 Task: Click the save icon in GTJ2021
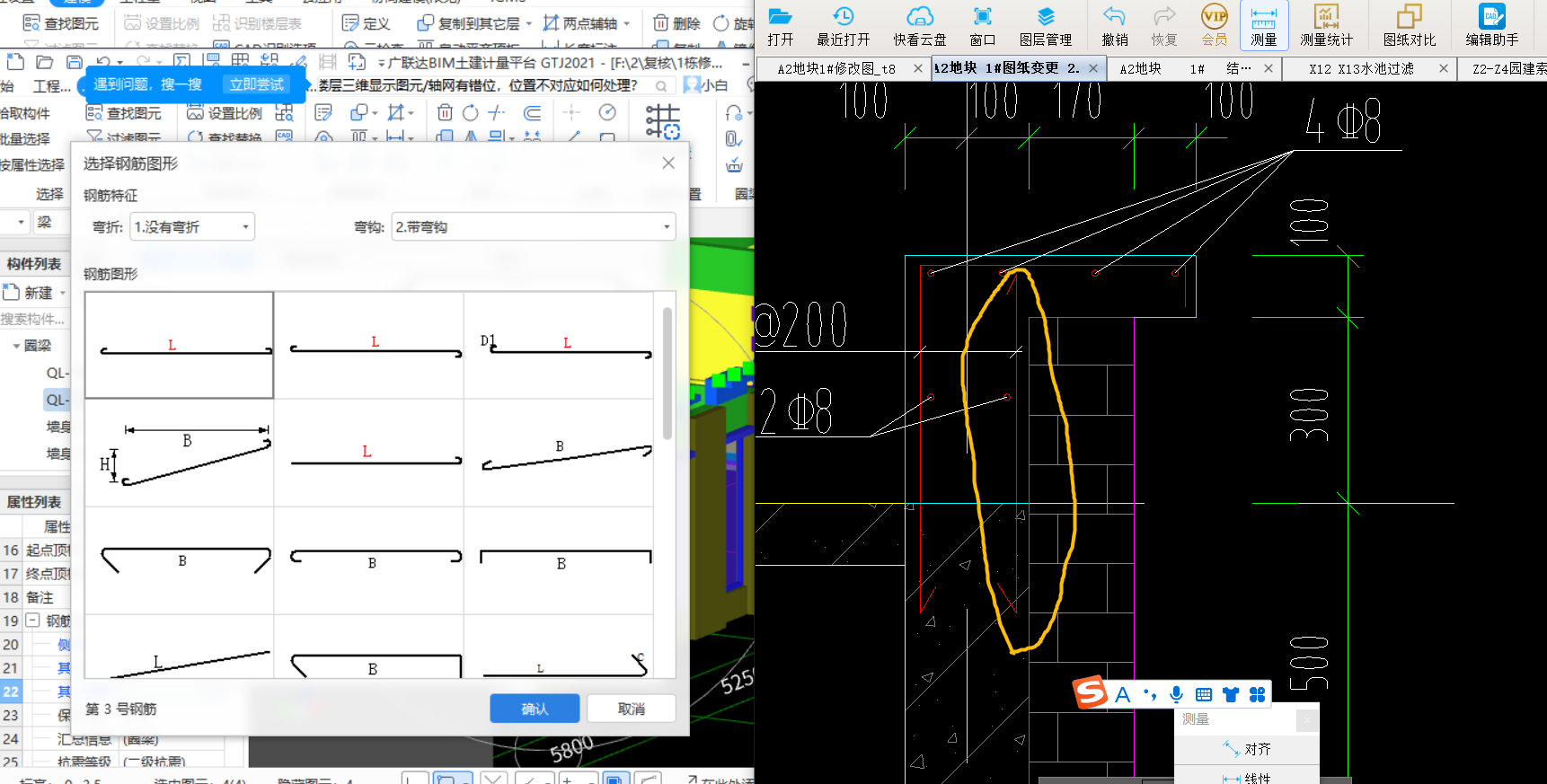[75, 62]
